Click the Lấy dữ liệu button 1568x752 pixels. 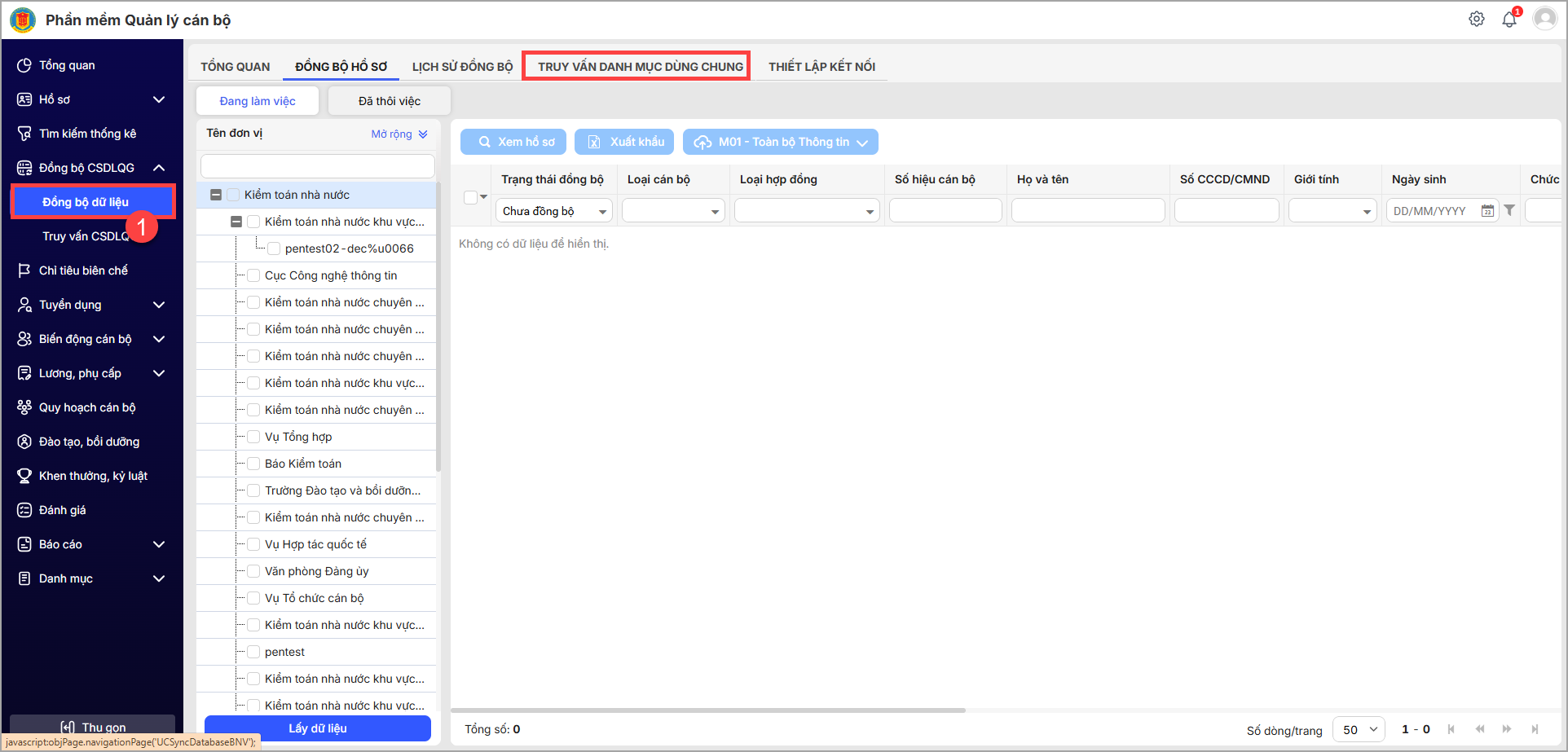[x=317, y=728]
